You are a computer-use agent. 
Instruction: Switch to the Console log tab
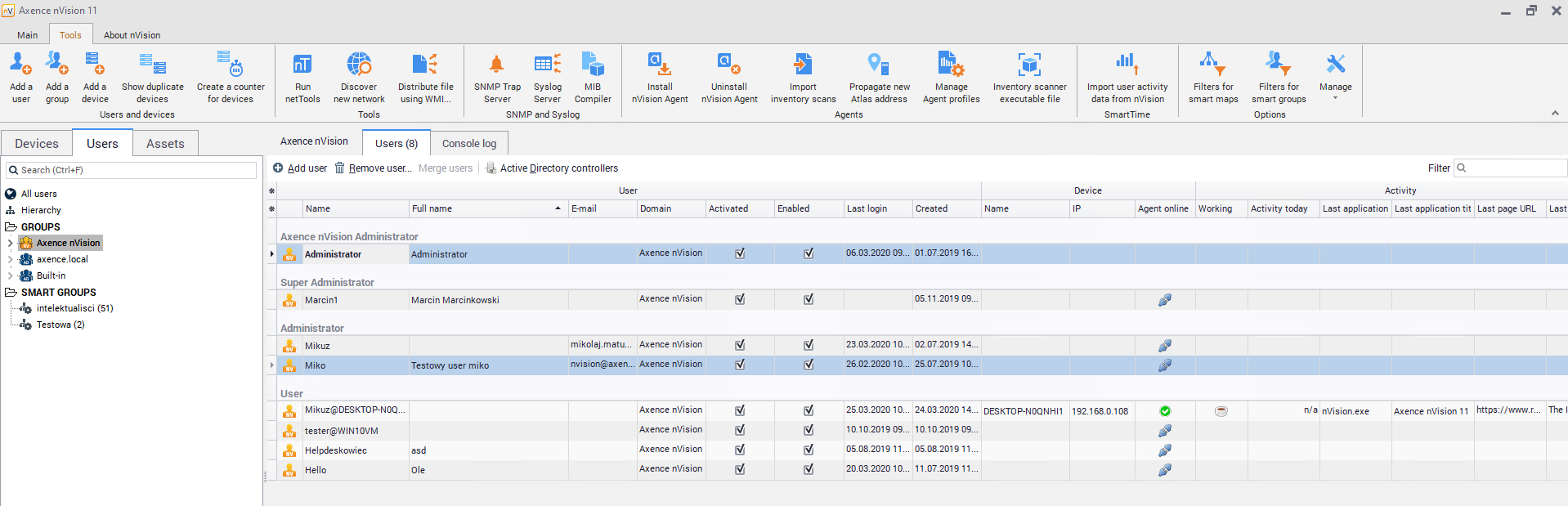tap(469, 143)
